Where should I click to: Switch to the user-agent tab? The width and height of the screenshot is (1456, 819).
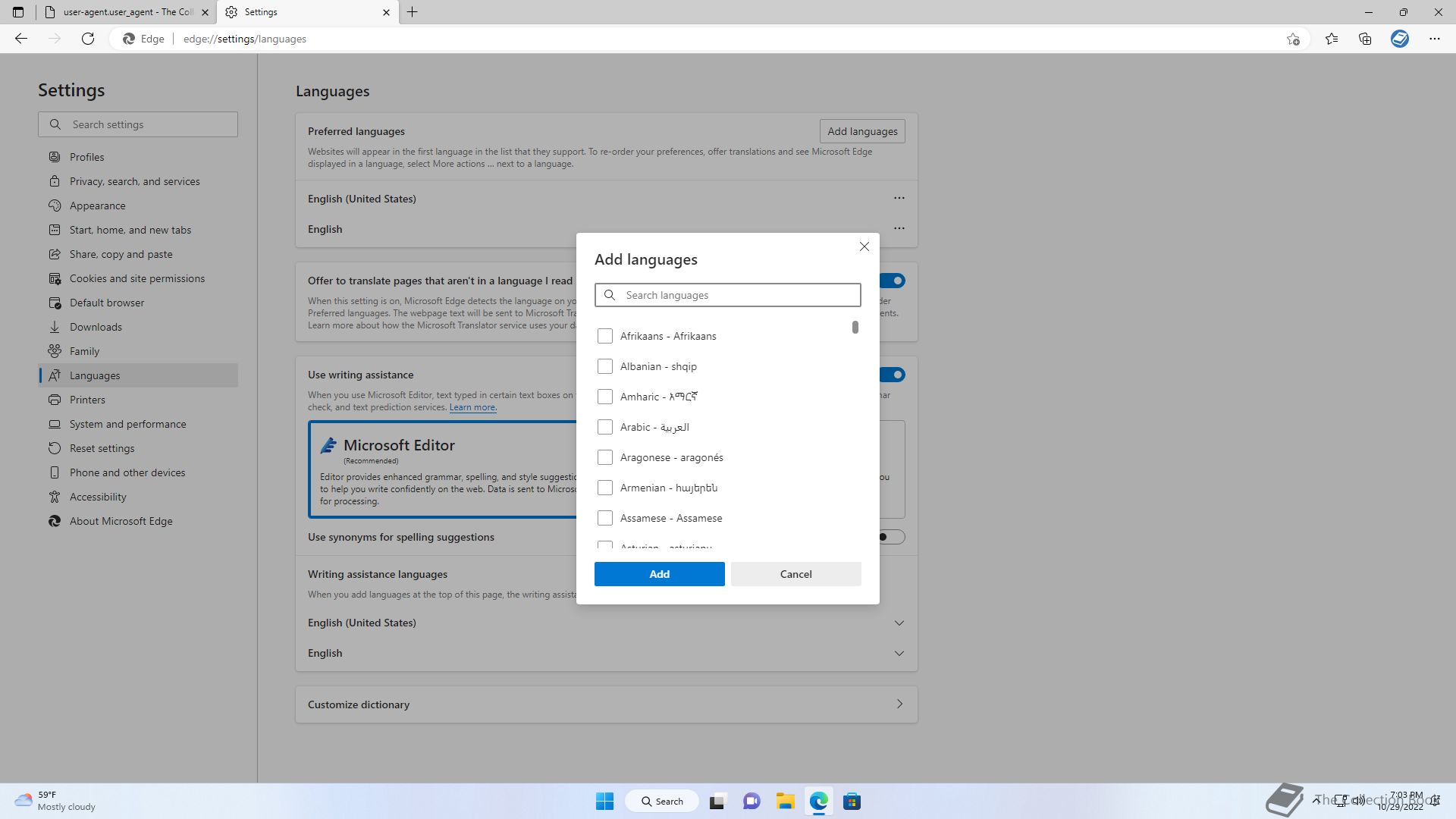point(125,12)
